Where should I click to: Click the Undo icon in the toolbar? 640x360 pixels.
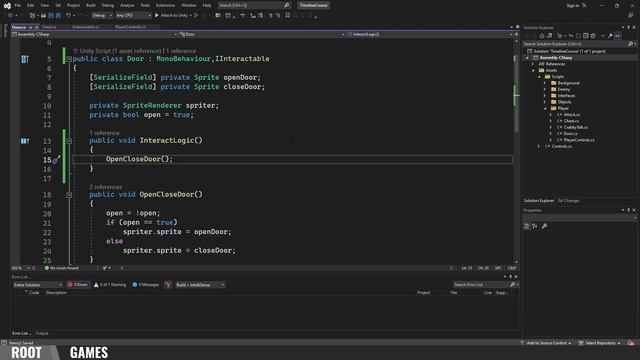[68, 16]
